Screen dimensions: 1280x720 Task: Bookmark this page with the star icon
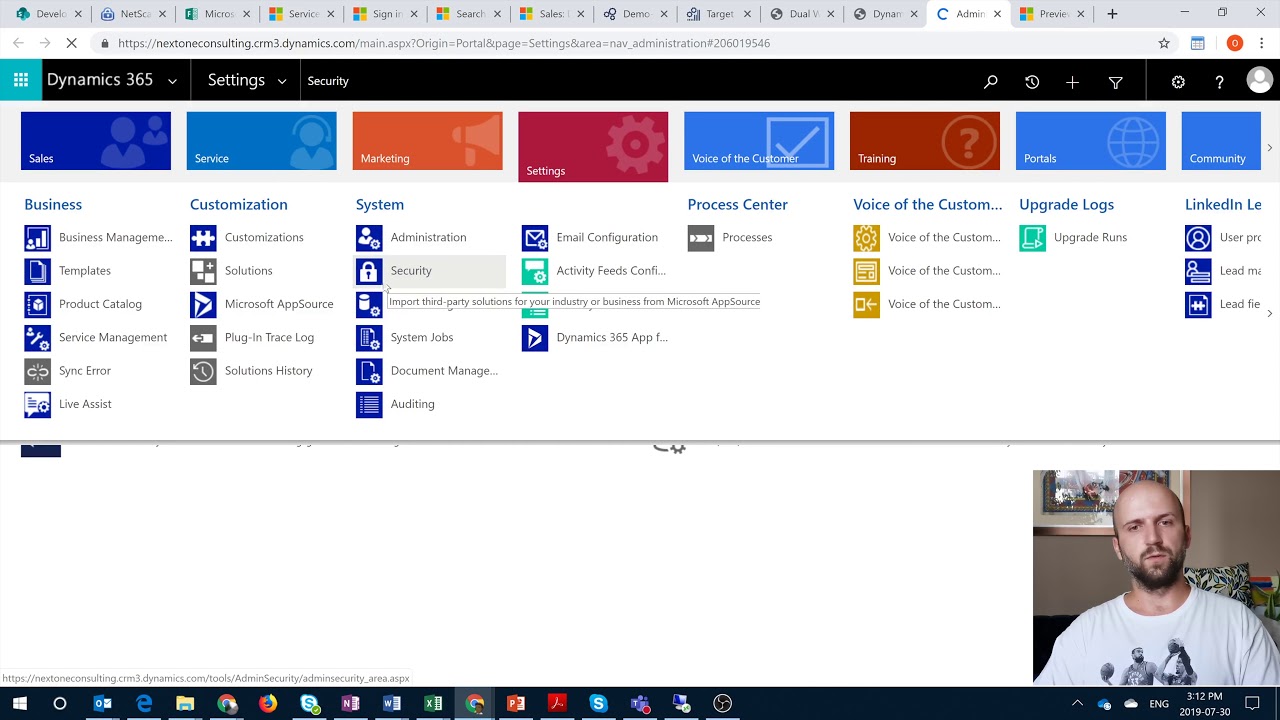tap(1164, 44)
